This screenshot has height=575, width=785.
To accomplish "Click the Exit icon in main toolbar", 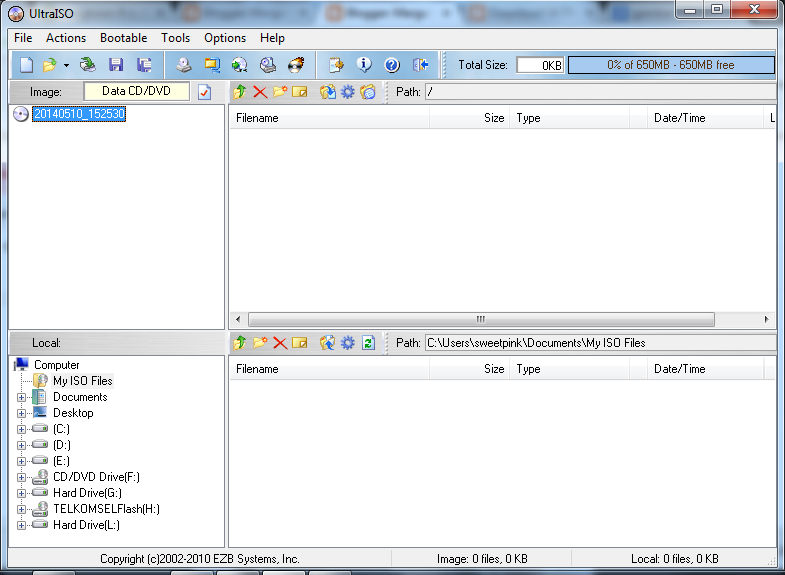I will pyautogui.click(x=420, y=65).
